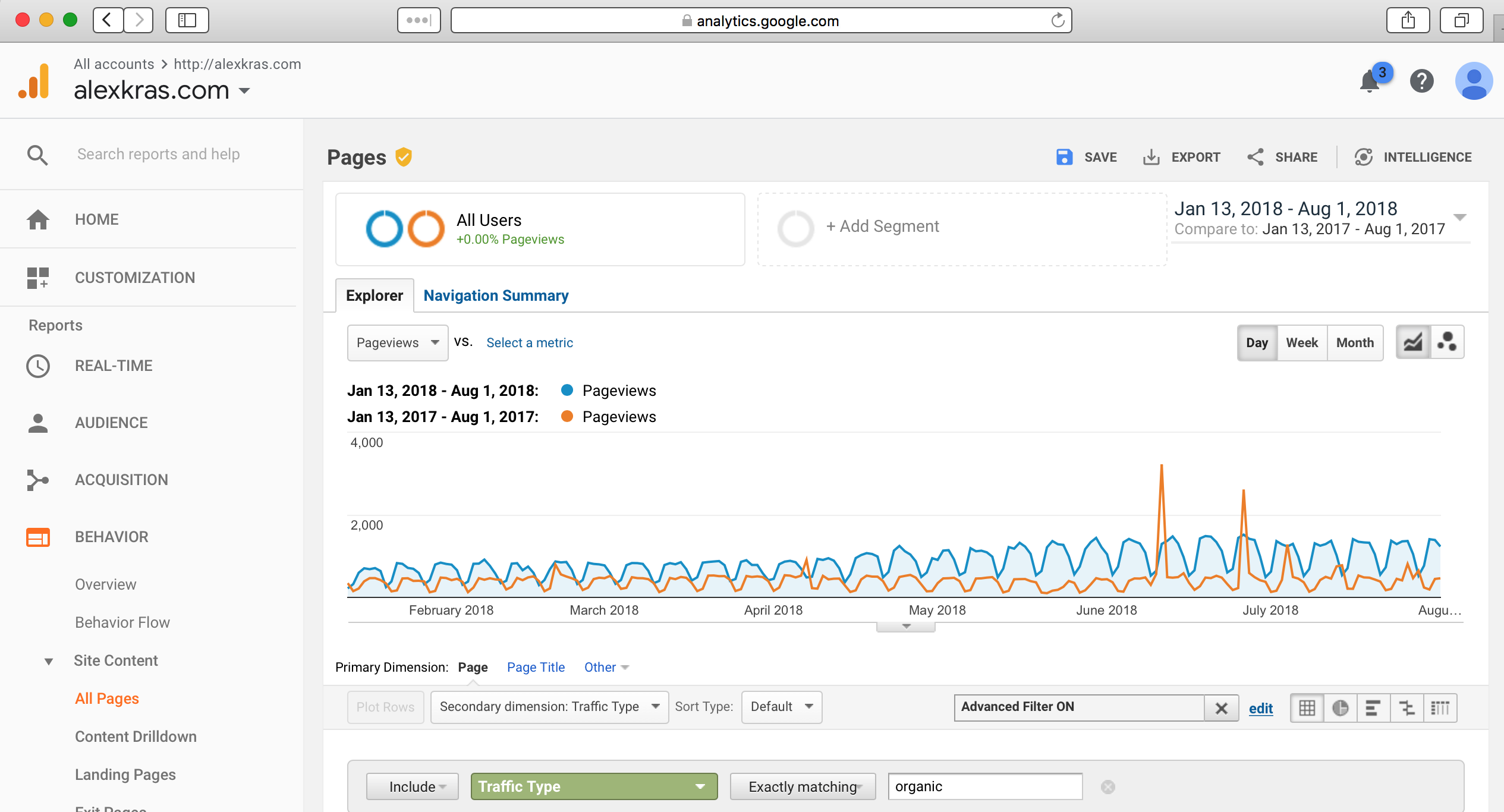This screenshot has width=1504, height=812.
Task: Click Select a metric link
Action: (529, 342)
